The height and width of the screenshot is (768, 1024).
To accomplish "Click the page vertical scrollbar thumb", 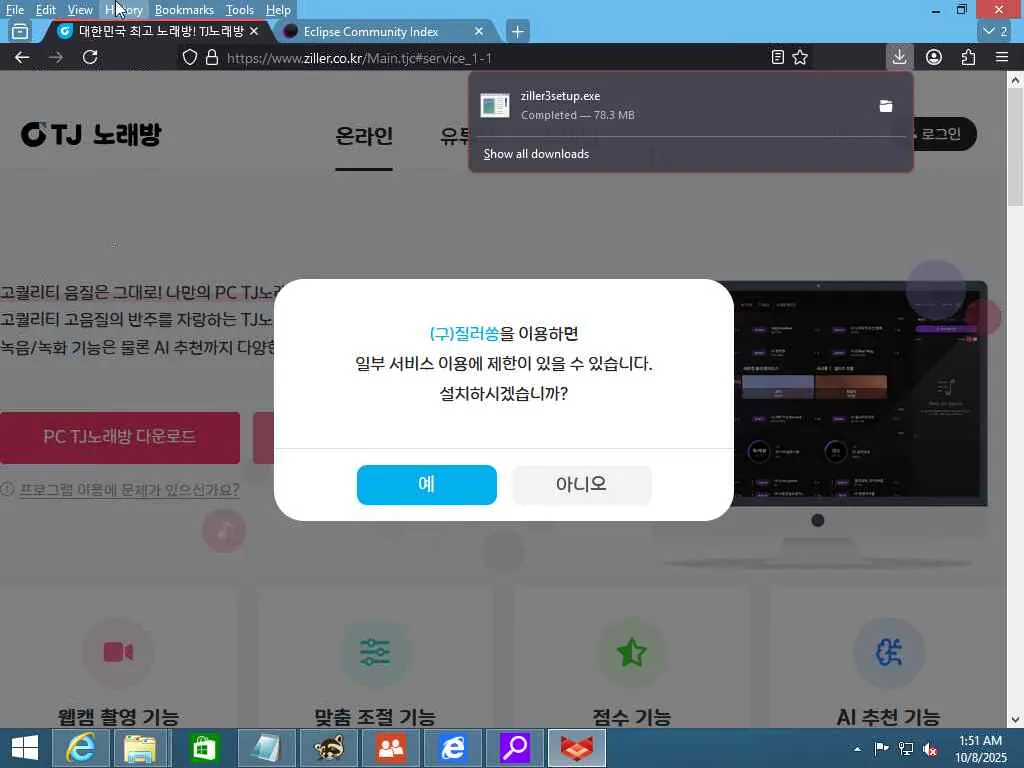I will coord(1015,148).
